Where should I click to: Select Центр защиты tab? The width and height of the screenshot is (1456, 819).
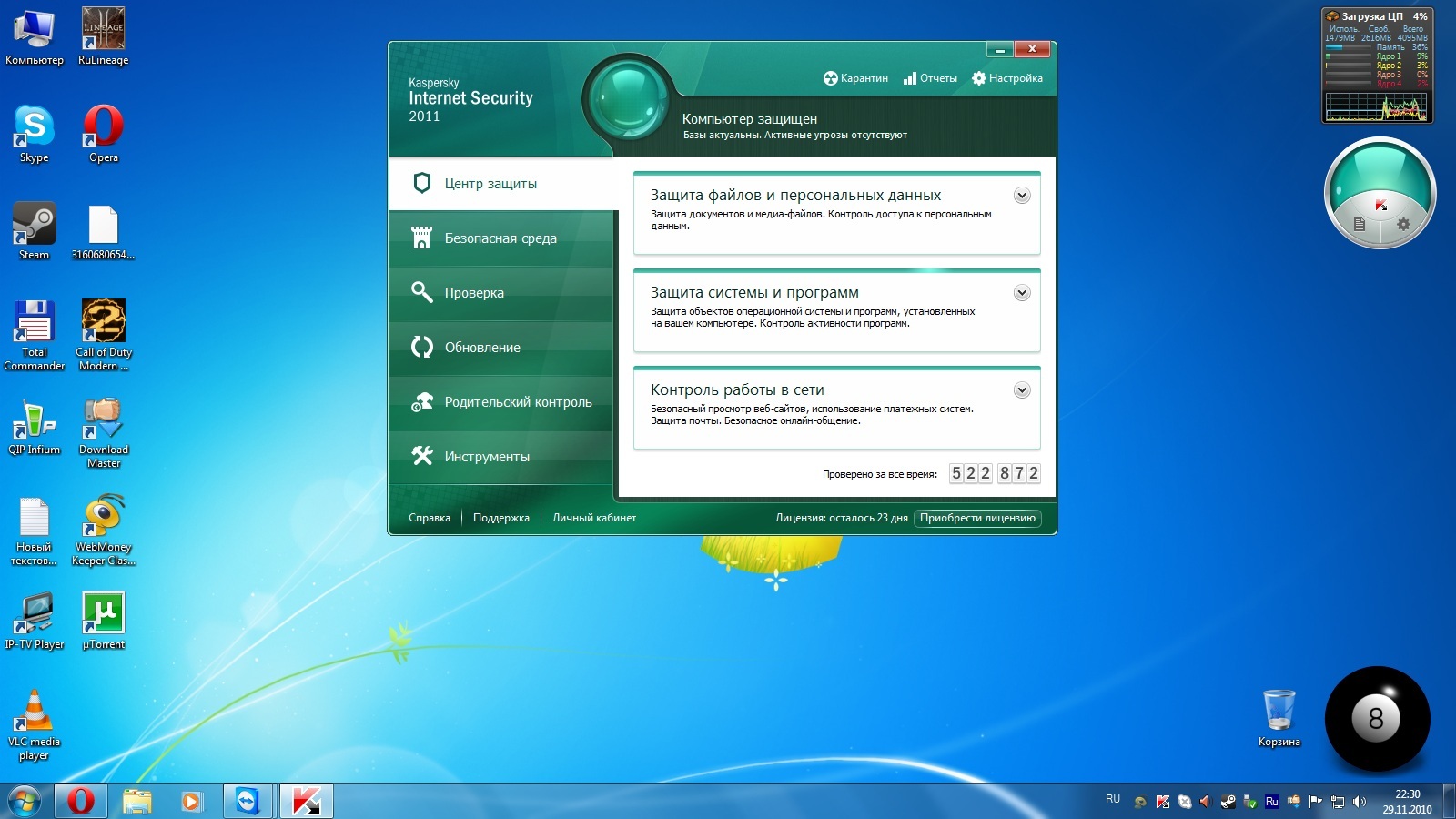[x=502, y=184]
